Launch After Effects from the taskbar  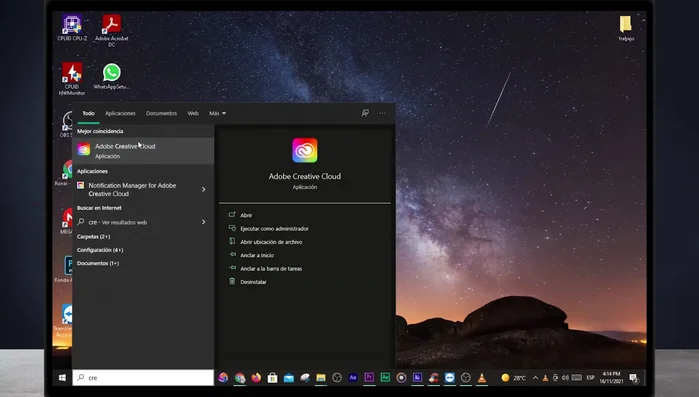coord(353,377)
